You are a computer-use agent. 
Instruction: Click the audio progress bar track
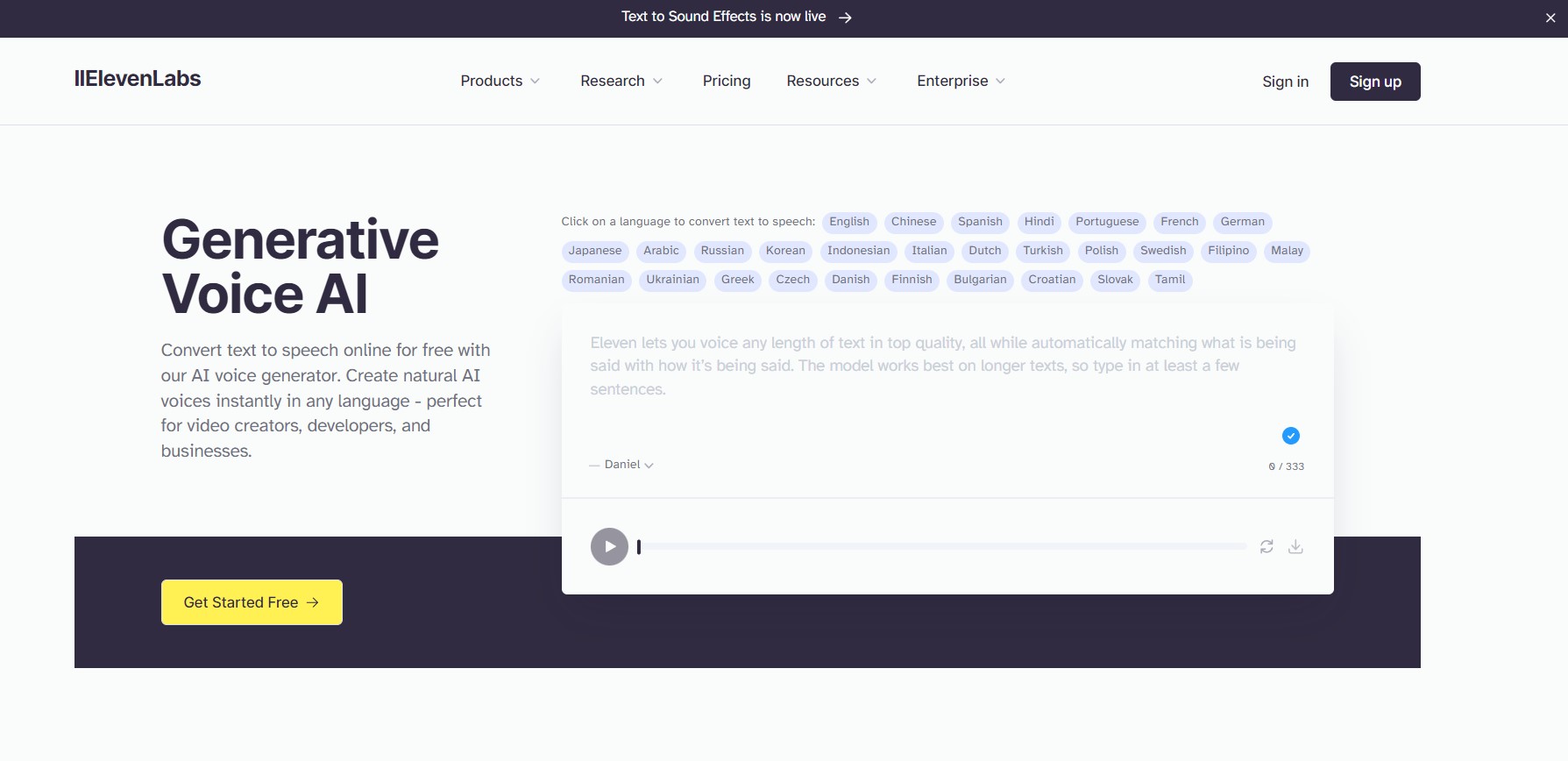pyautogui.click(x=943, y=546)
